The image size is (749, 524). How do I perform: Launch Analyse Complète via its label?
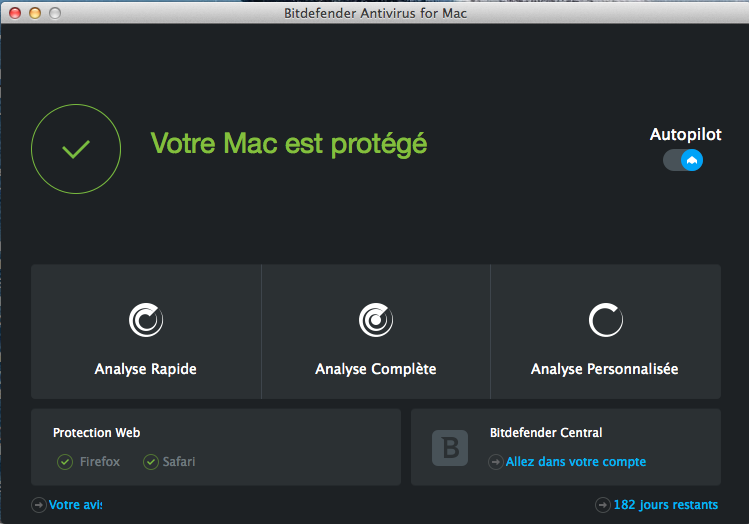click(x=376, y=369)
